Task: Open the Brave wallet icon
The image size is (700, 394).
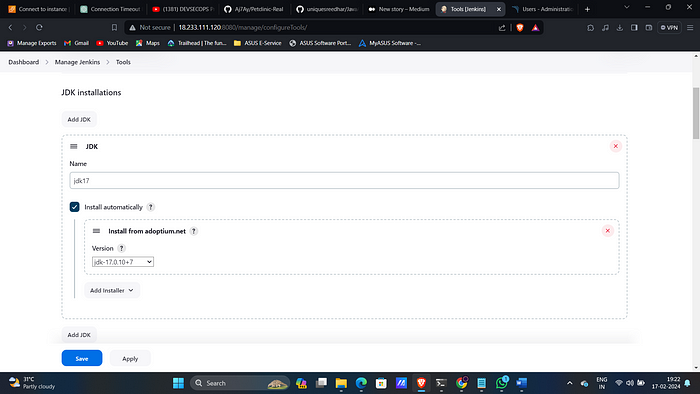Action: [649, 28]
